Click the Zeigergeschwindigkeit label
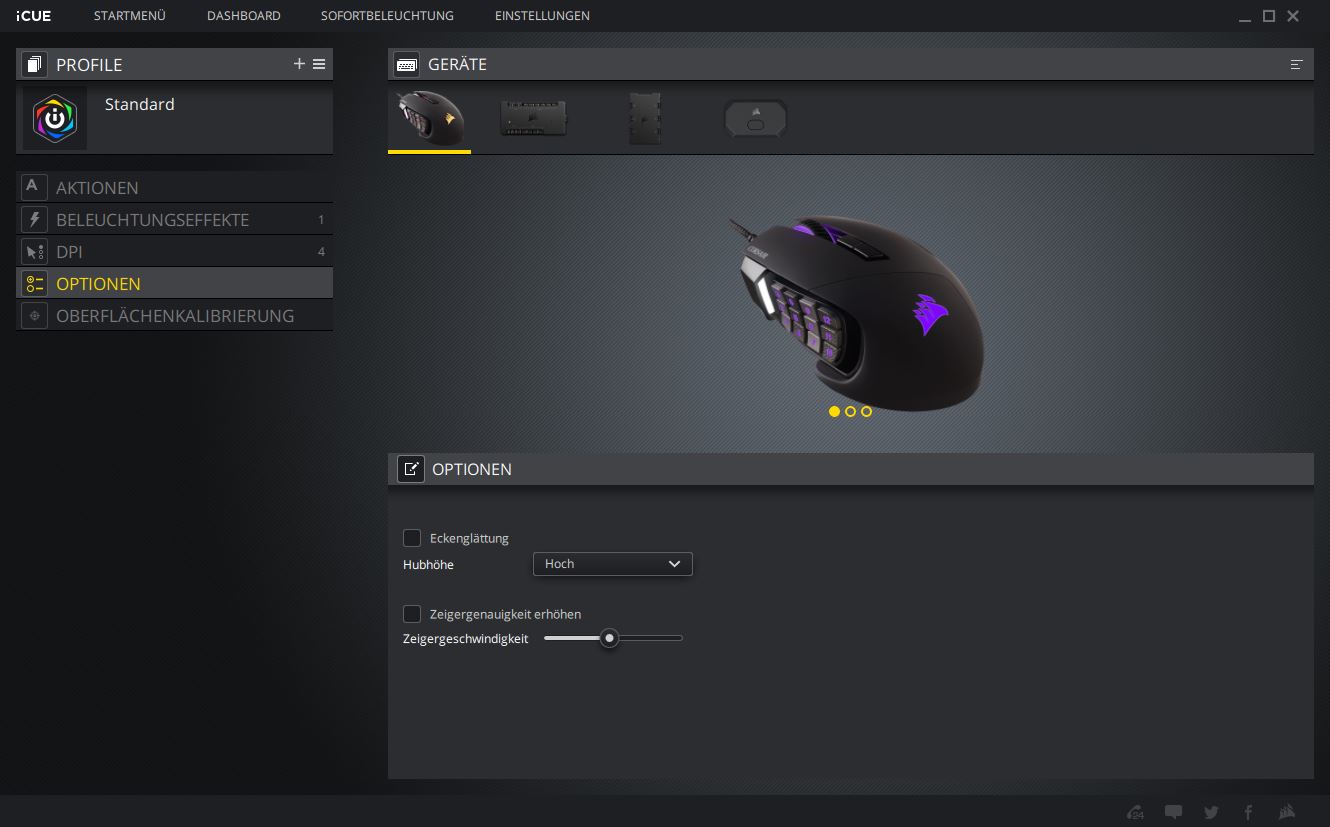 coord(465,638)
